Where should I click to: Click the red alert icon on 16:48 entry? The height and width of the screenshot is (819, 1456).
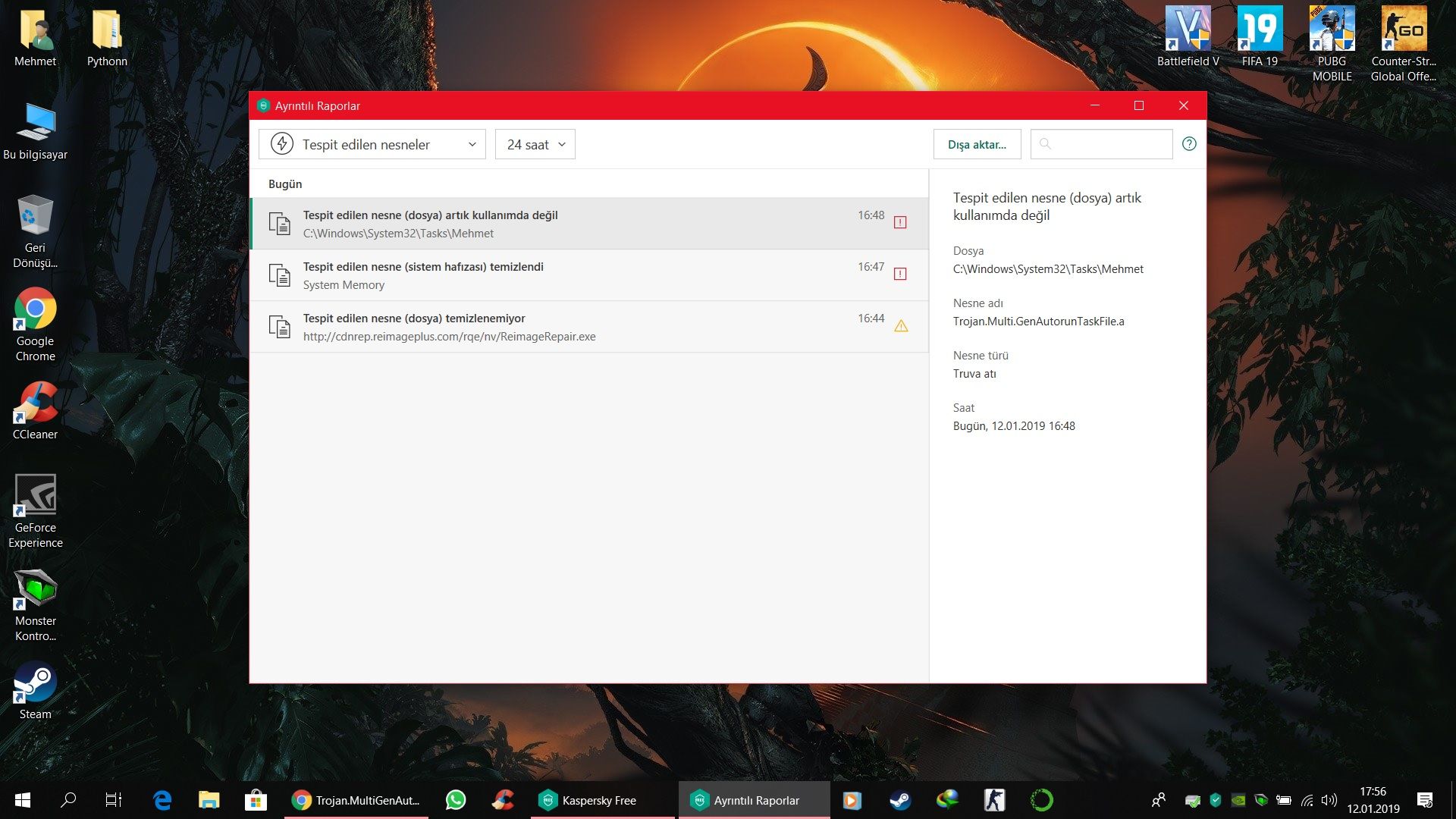(900, 222)
